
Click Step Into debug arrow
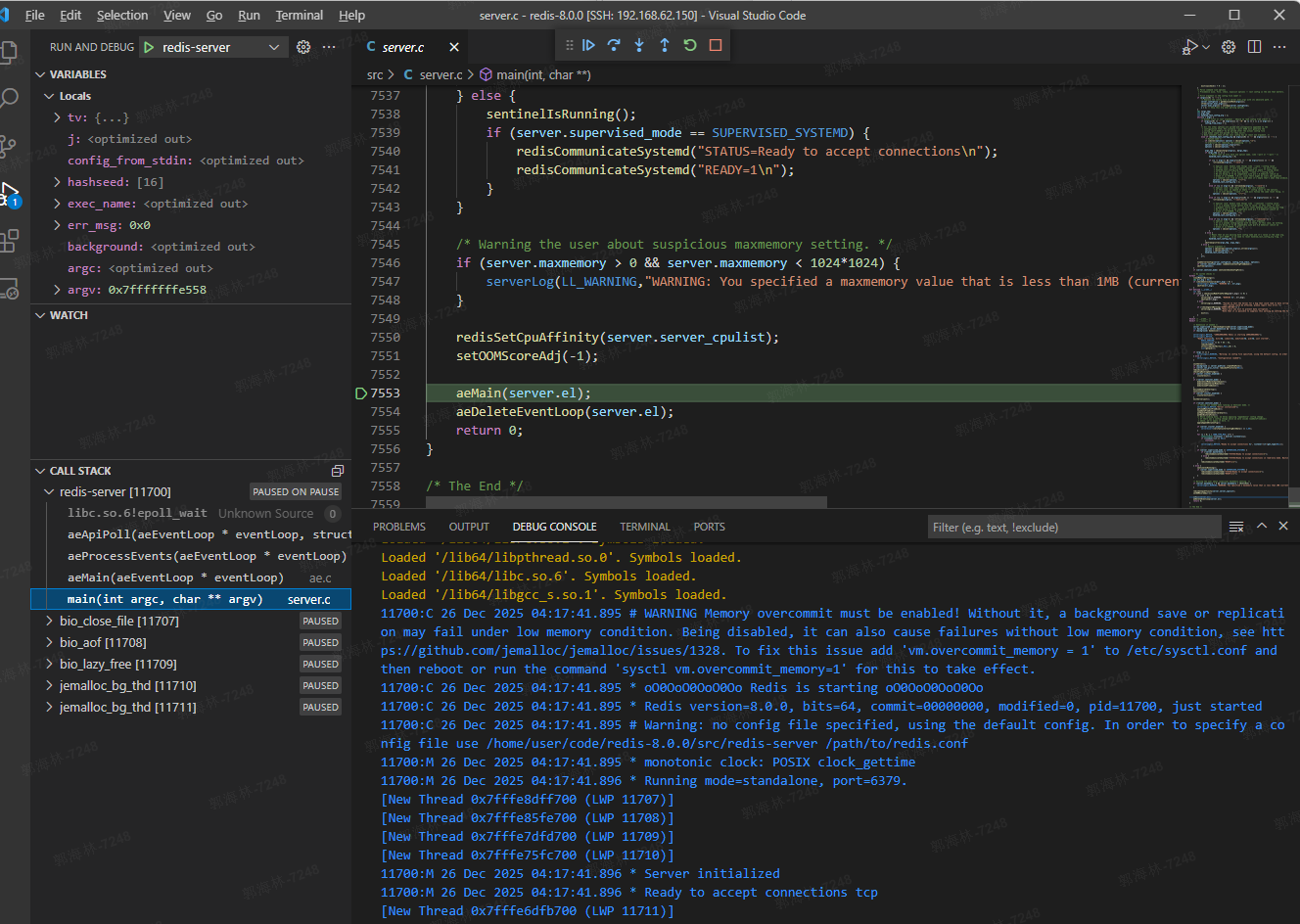[x=639, y=45]
